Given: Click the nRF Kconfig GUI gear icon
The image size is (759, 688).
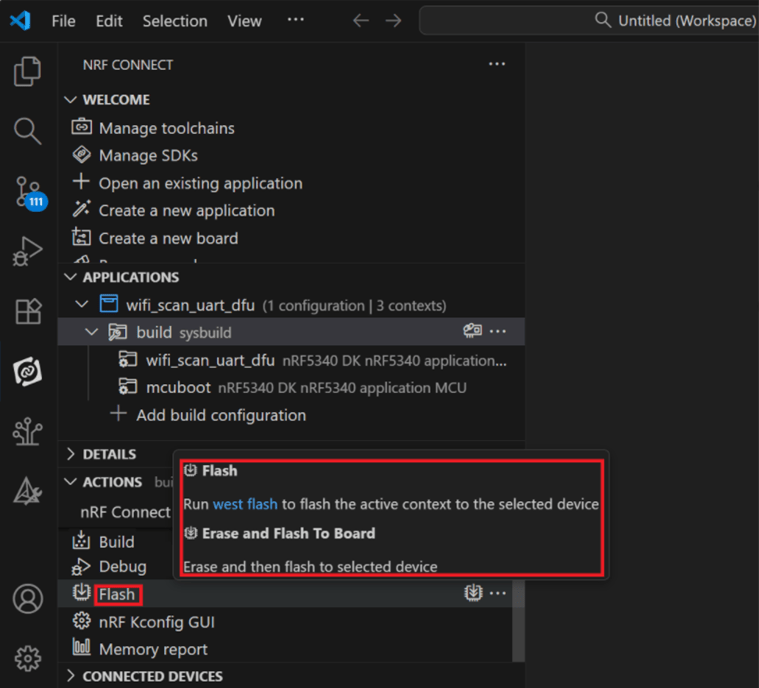Looking at the screenshot, I should (x=81, y=621).
